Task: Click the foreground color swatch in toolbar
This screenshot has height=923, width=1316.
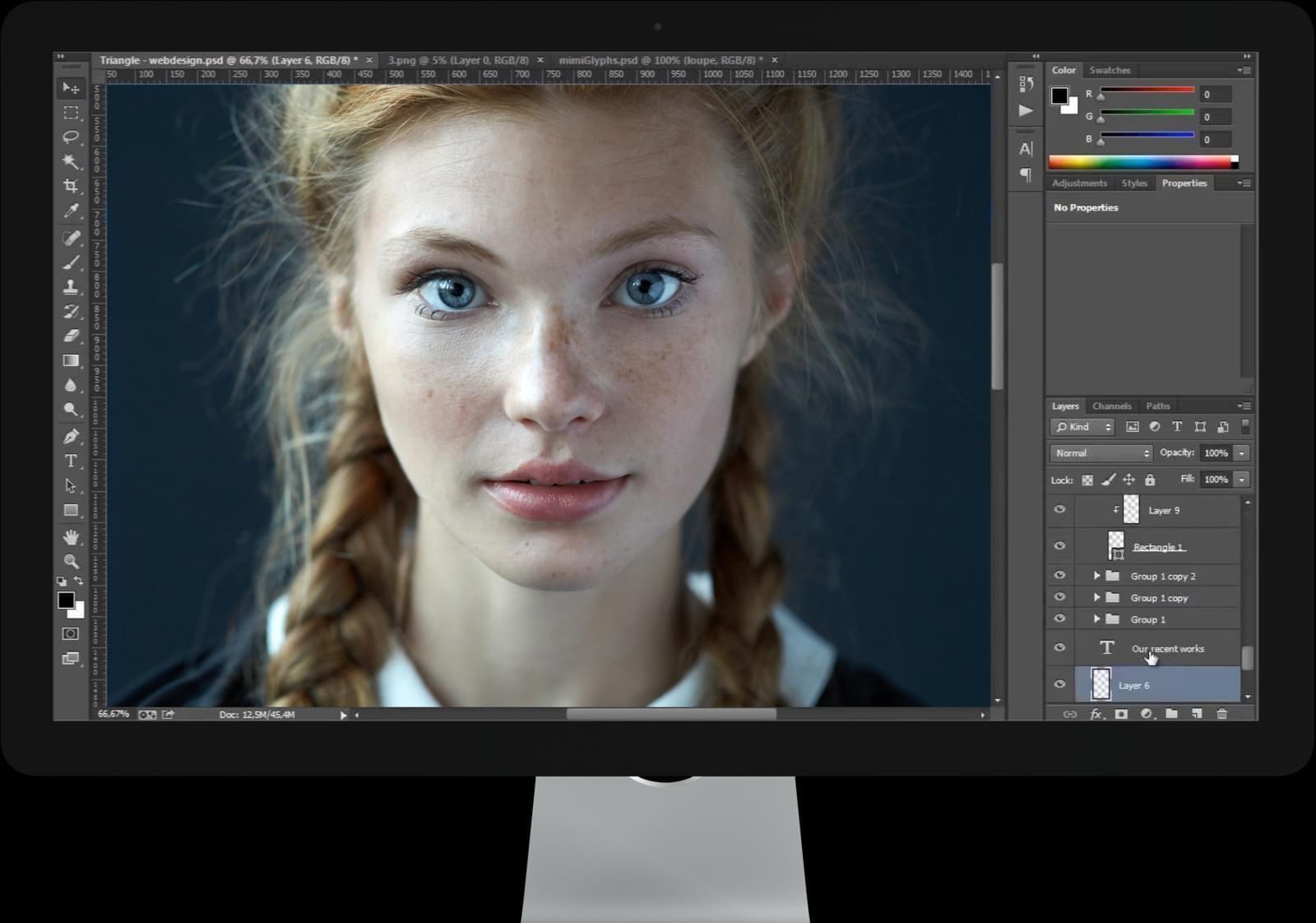Action: click(66, 601)
